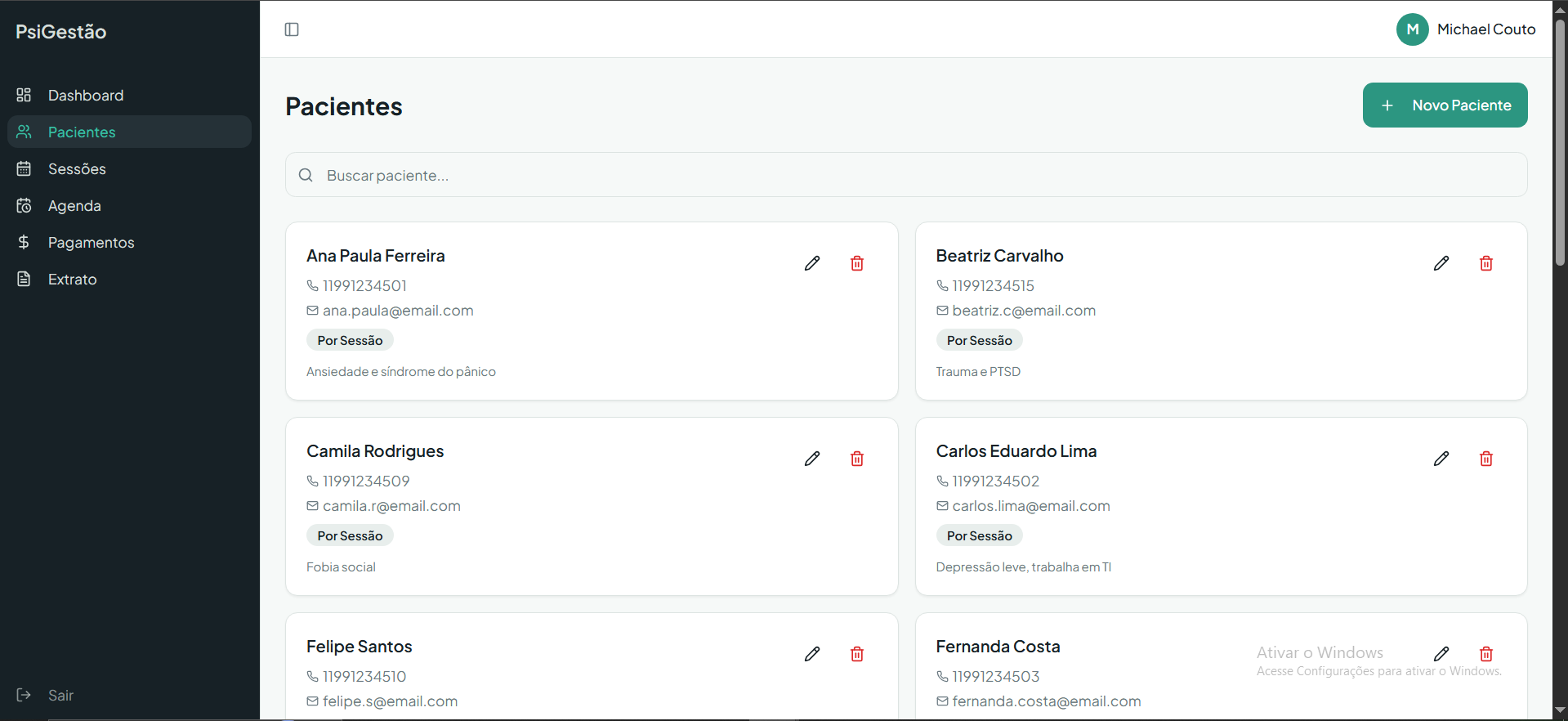Click the Fernanda Costa name
Screen dimensions: 1568x721
click(998, 647)
